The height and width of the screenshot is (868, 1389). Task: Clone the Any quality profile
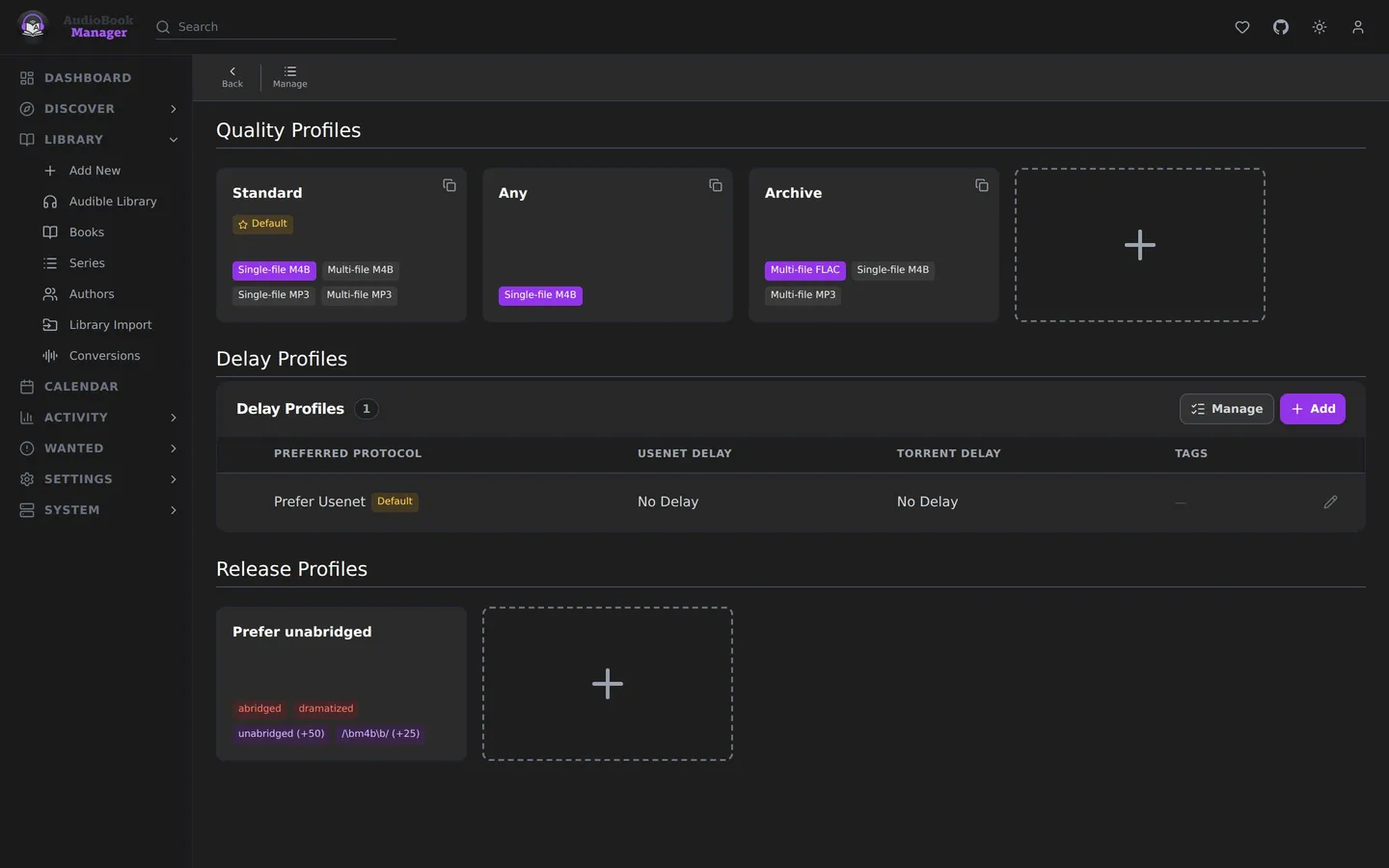tap(716, 185)
